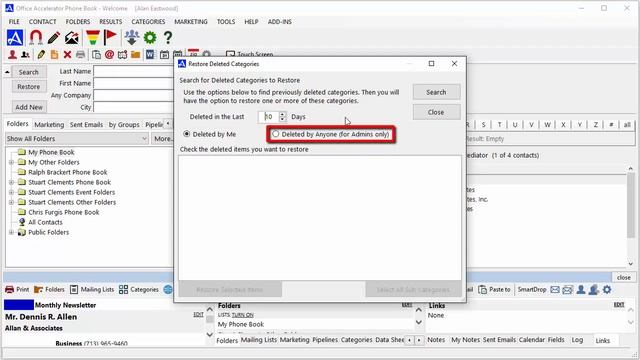Collapse the search panel with the triangle arrow

tap(7, 72)
